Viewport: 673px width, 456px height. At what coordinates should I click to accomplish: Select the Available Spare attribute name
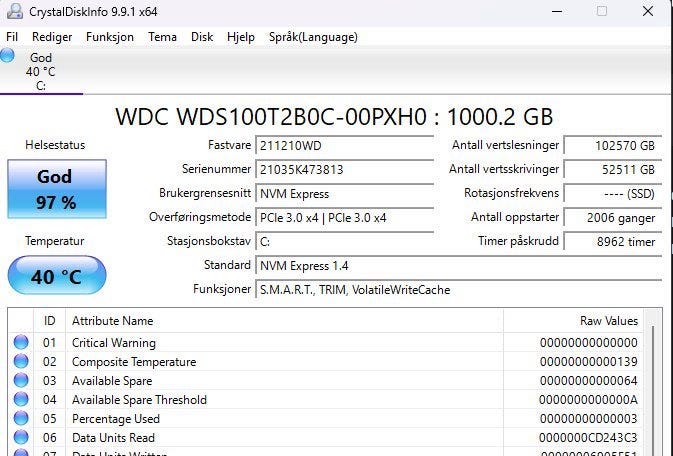coord(112,381)
